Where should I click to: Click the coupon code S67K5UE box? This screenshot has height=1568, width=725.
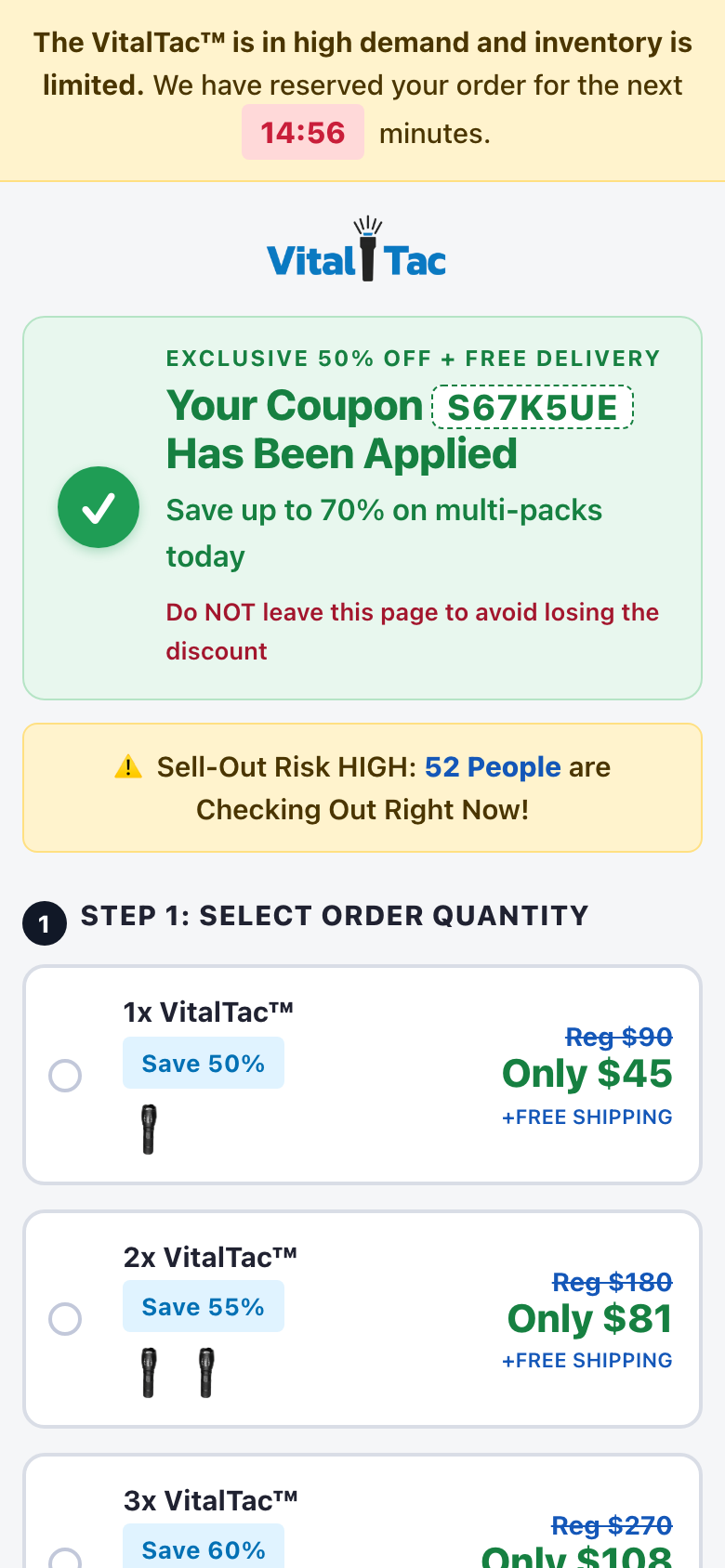[533, 408]
